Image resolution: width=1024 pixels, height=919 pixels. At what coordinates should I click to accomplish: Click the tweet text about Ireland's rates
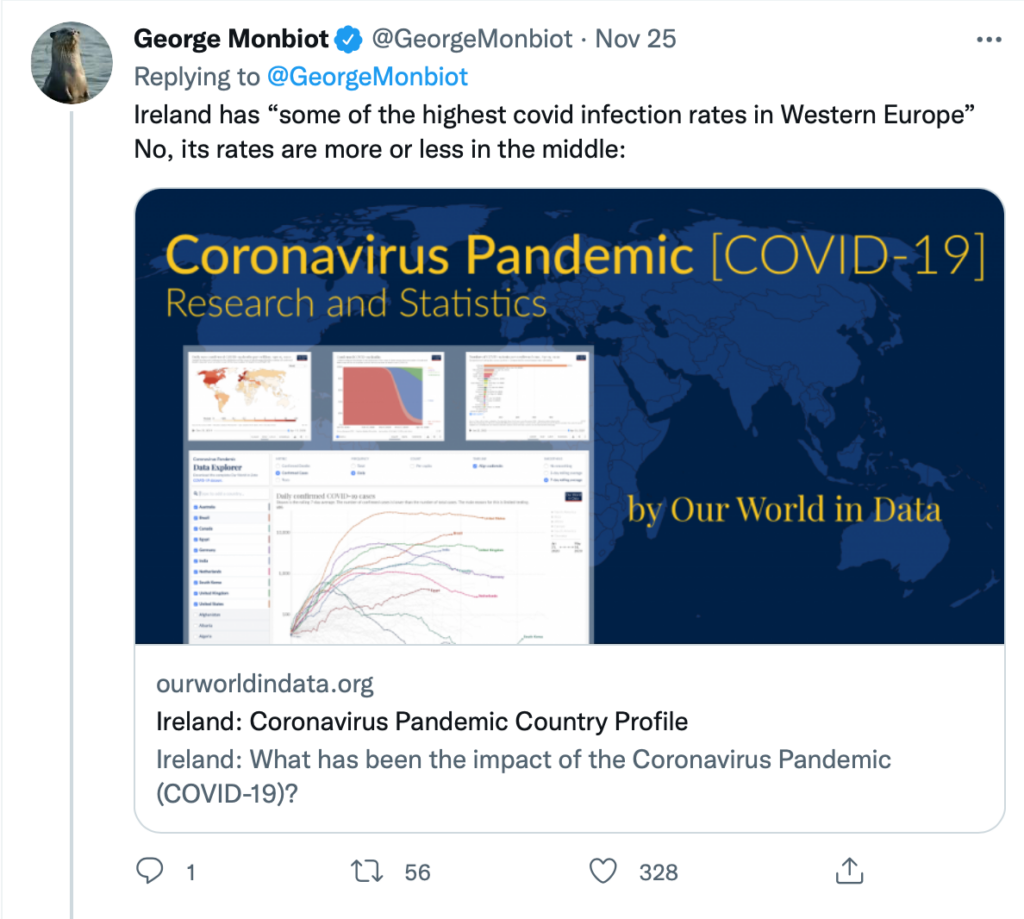point(554,132)
